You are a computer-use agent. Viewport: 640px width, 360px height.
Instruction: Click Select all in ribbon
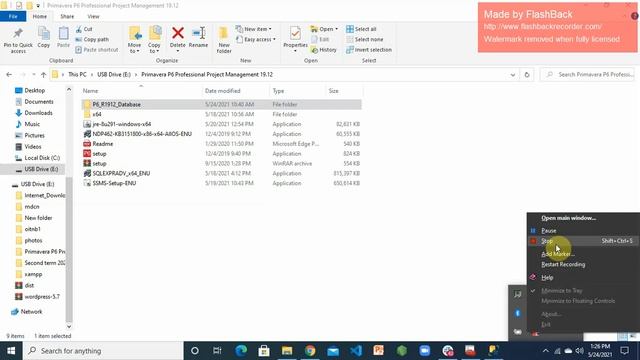pos(361,29)
